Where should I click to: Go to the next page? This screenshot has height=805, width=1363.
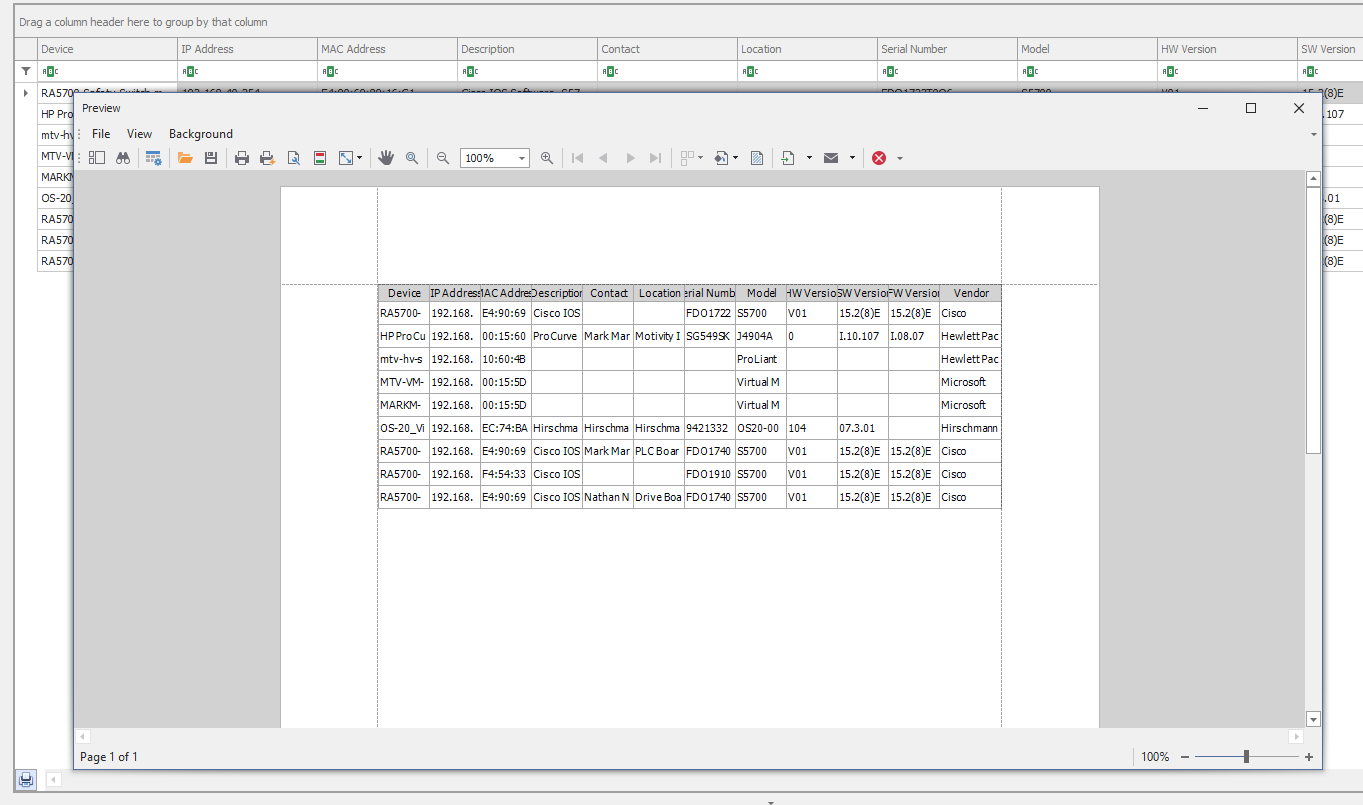[630, 158]
